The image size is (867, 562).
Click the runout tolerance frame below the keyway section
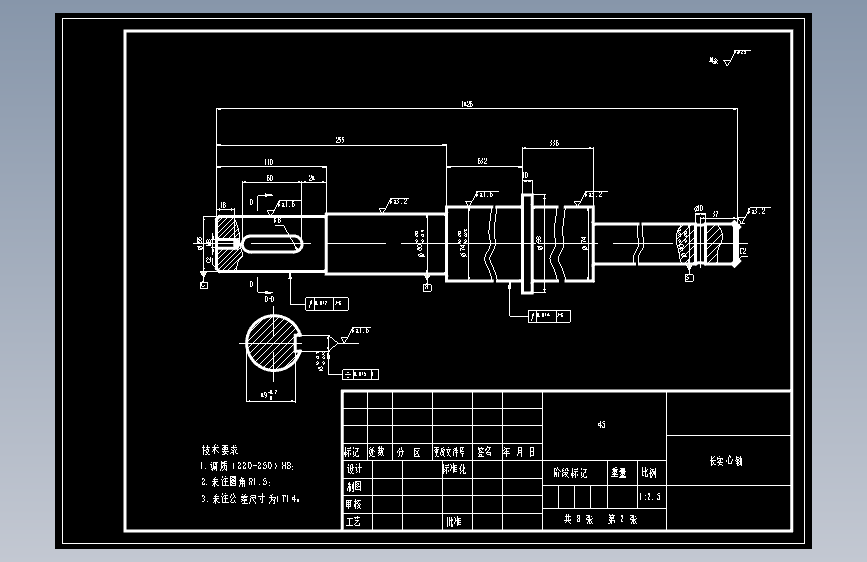(x=327, y=304)
